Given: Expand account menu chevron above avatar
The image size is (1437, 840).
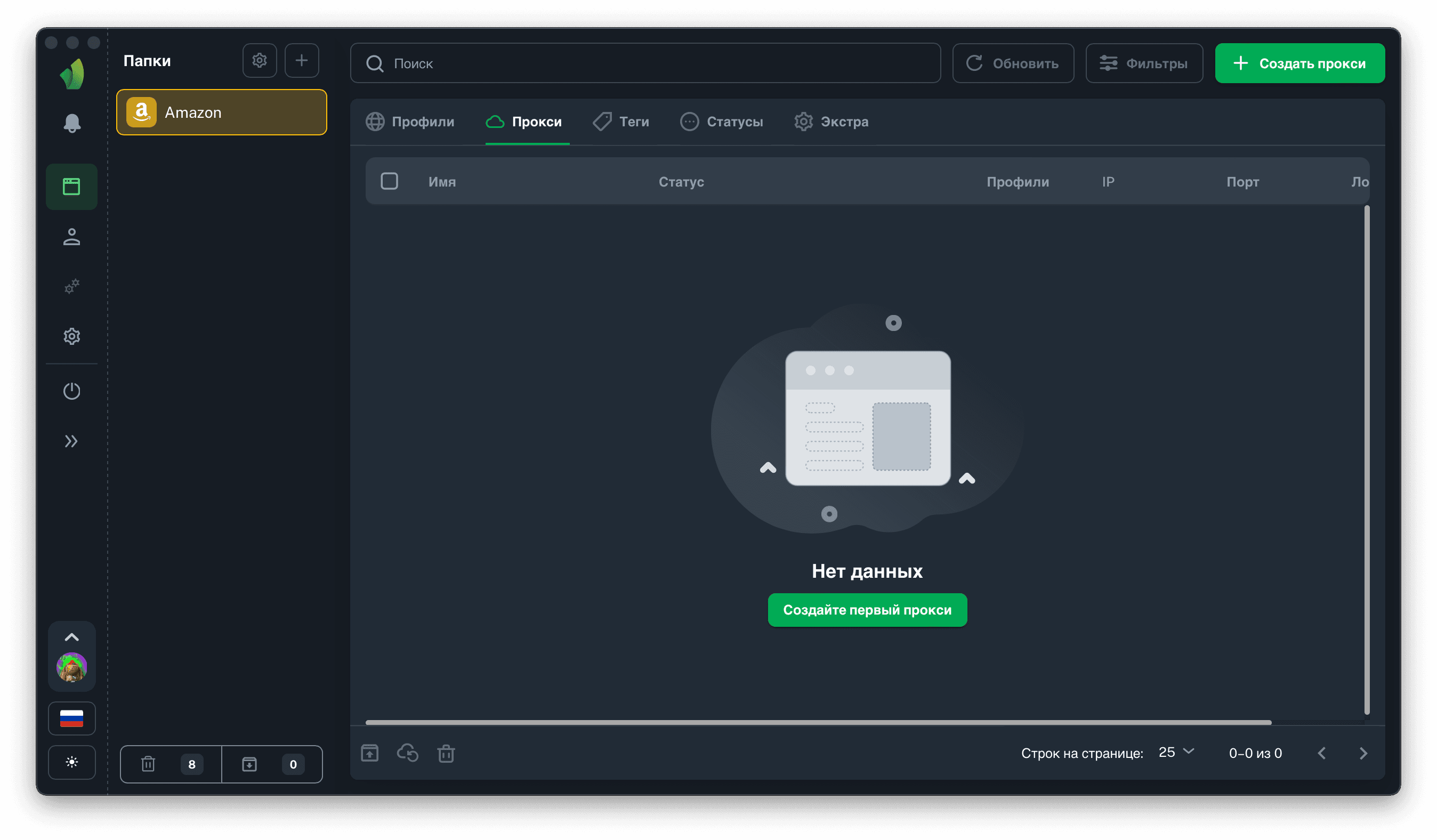Looking at the screenshot, I should click(x=72, y=637).
